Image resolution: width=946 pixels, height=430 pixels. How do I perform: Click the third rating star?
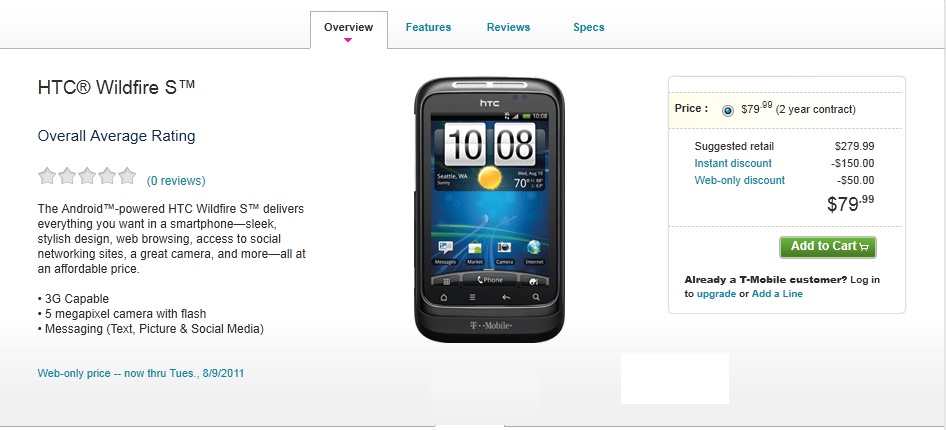click(x=87, y=176)
